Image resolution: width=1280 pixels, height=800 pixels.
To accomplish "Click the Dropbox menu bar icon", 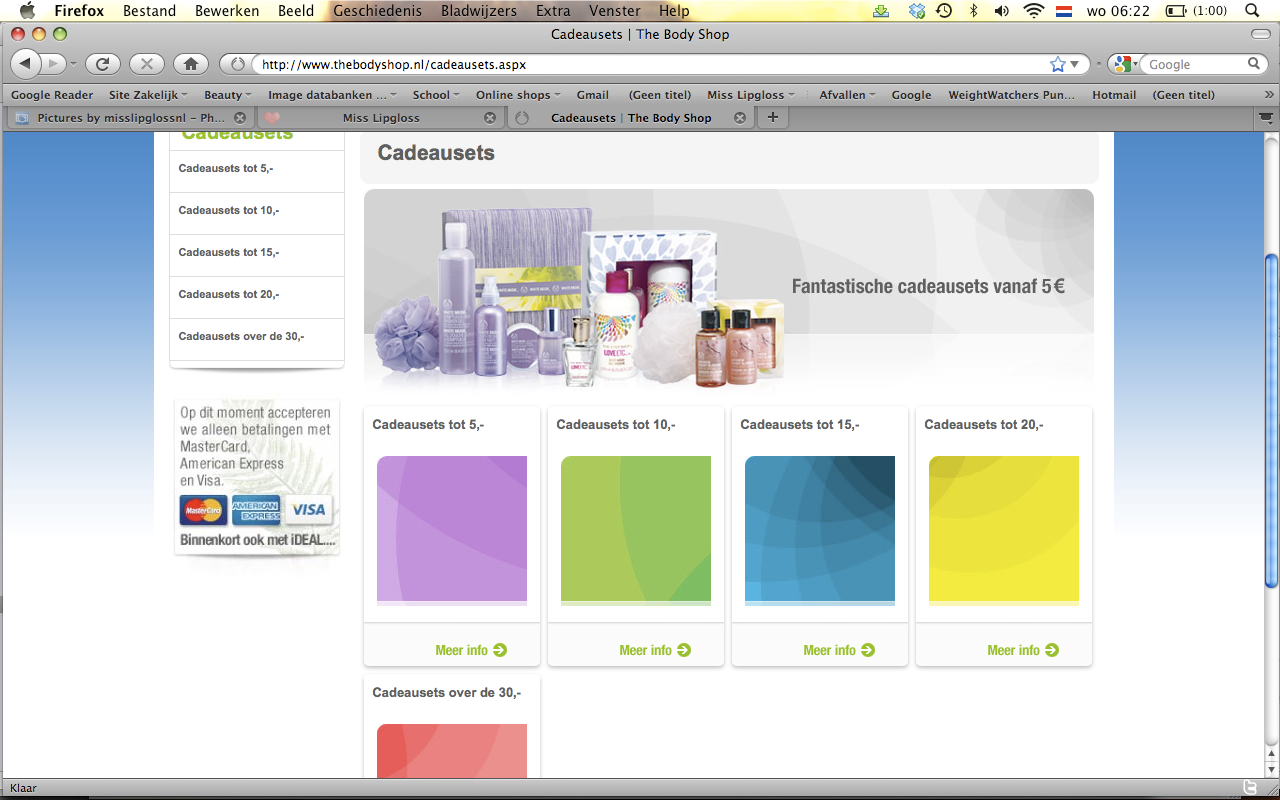I will pyautogui.click(x=917, y=11).
